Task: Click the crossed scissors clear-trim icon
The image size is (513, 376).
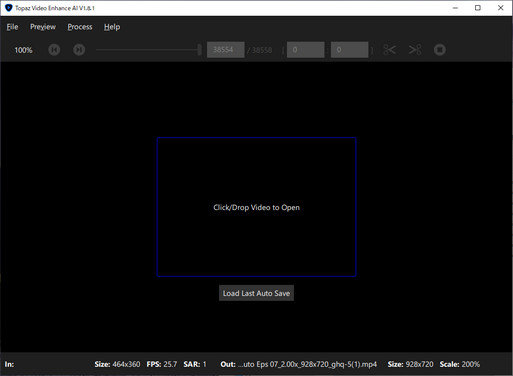Action: [x=415, y=50]
